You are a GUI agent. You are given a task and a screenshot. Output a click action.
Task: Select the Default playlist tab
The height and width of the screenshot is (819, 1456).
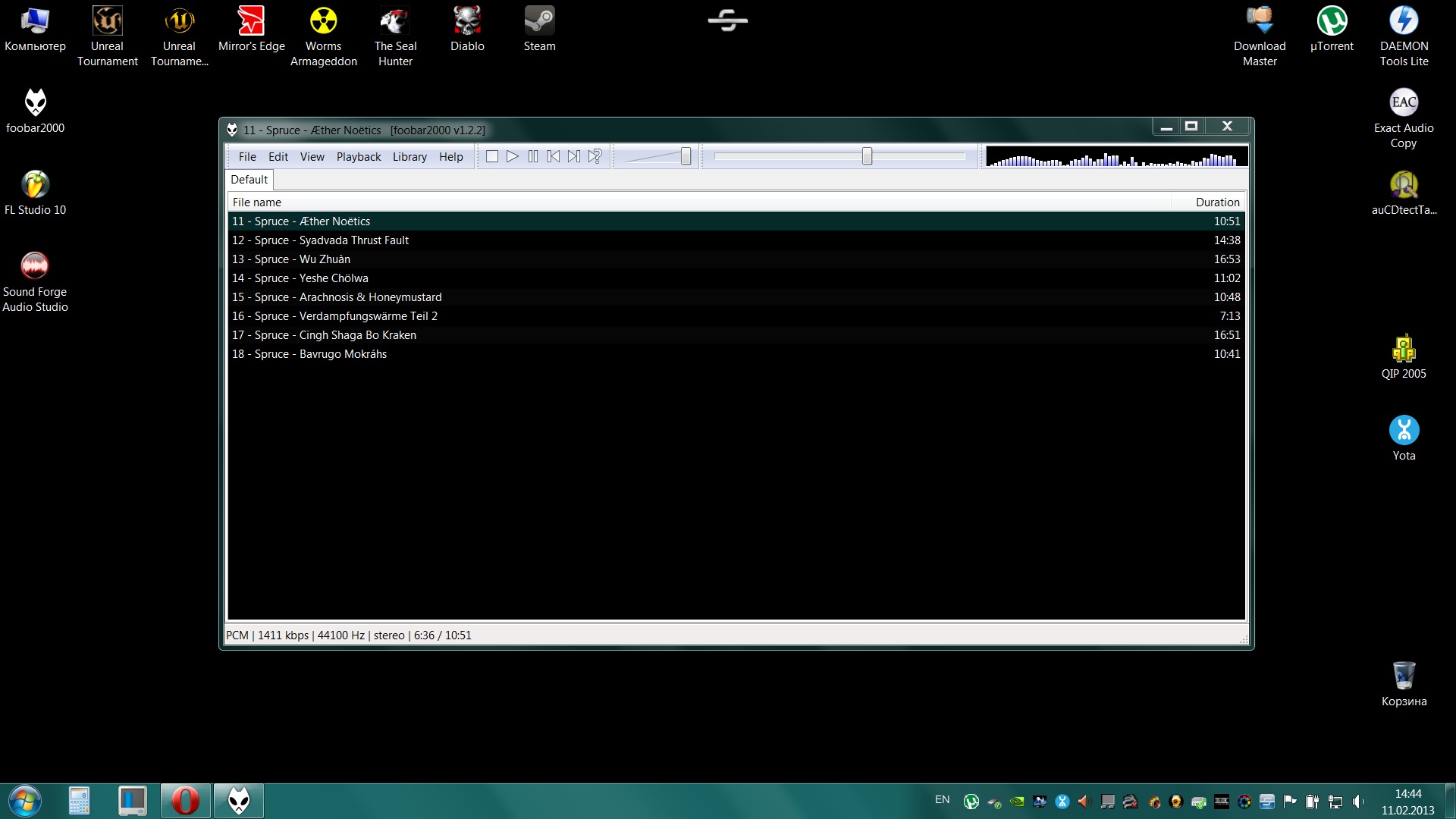tap(249, 180)
